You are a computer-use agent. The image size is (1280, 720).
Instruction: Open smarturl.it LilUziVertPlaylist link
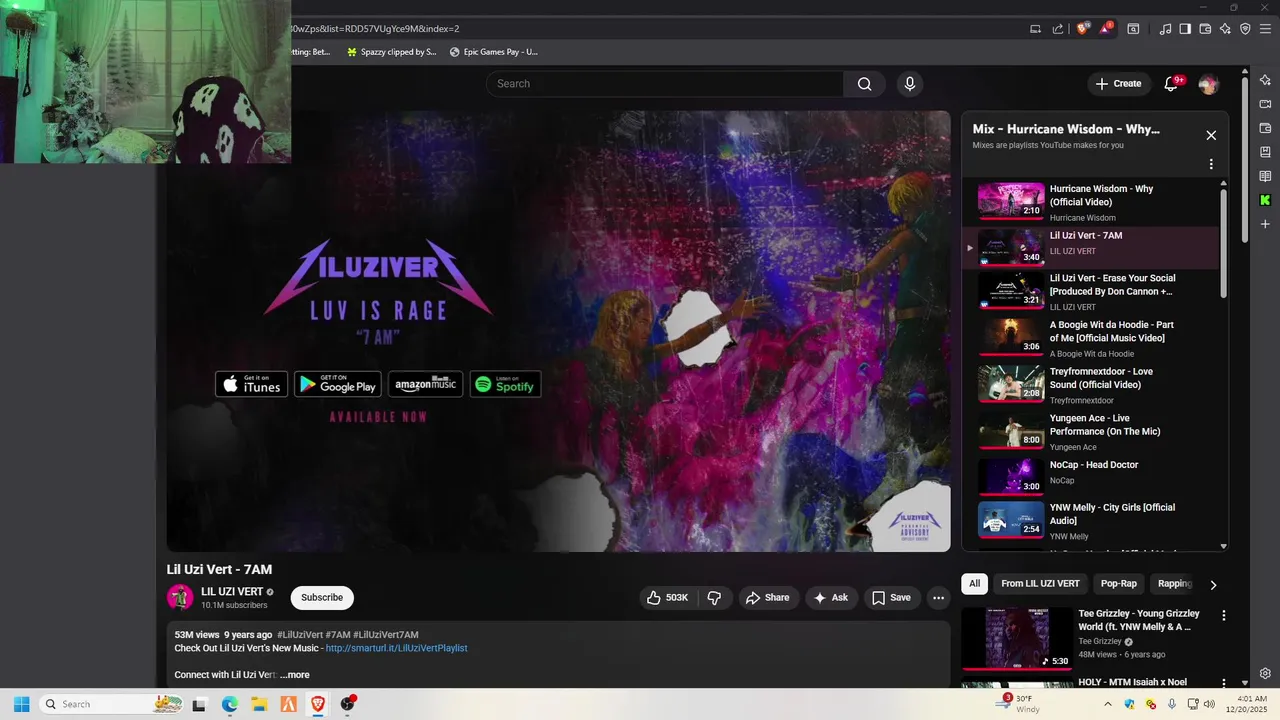(396, 648)
